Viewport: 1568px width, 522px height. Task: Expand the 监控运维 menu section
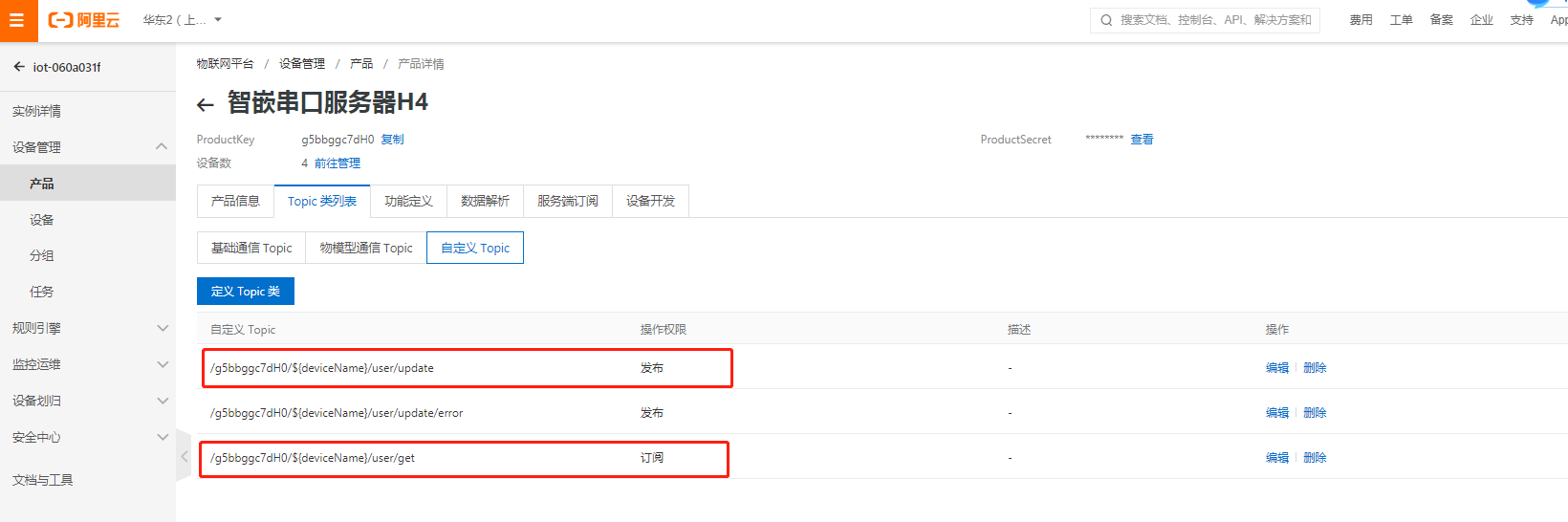click(x=161, y=364)
